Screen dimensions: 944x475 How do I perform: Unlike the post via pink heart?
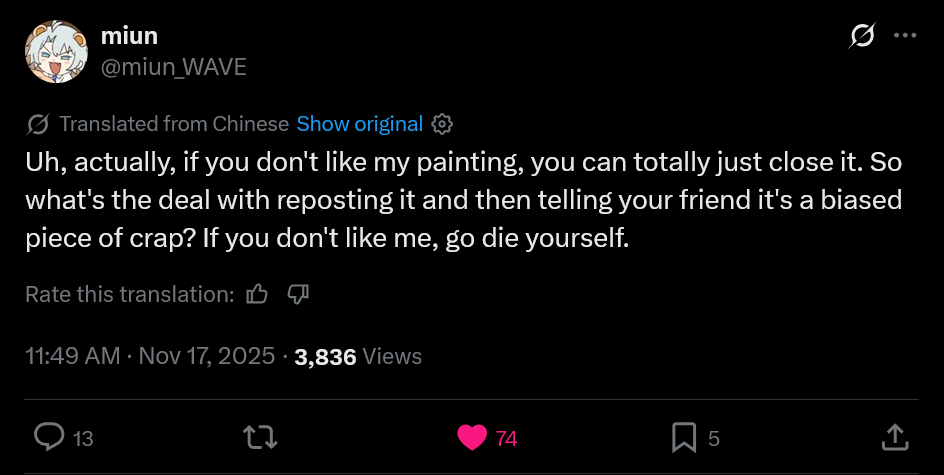(471, 437)
